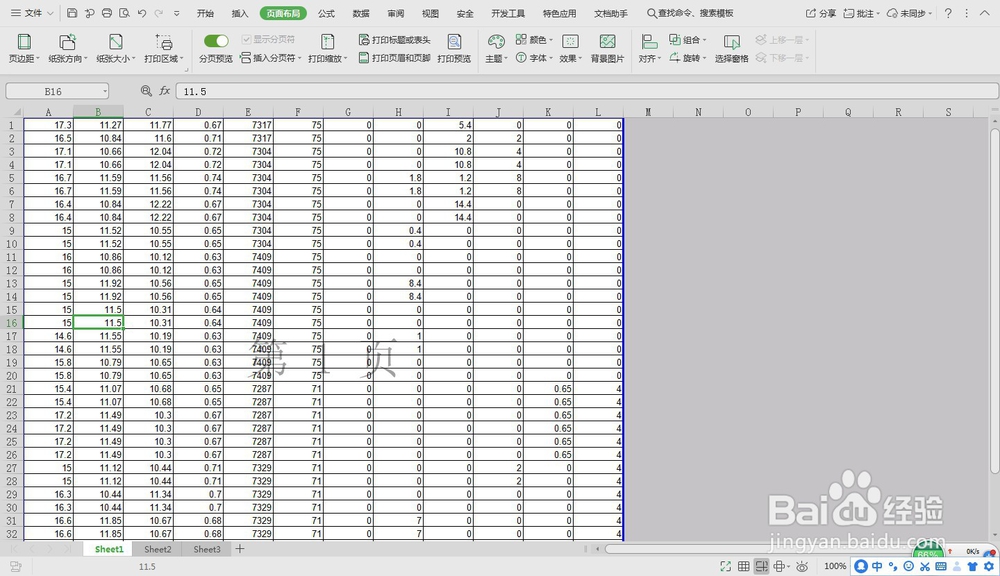
Task: Open quick print preview icon next to printer
Action: [x=124, y=13]
